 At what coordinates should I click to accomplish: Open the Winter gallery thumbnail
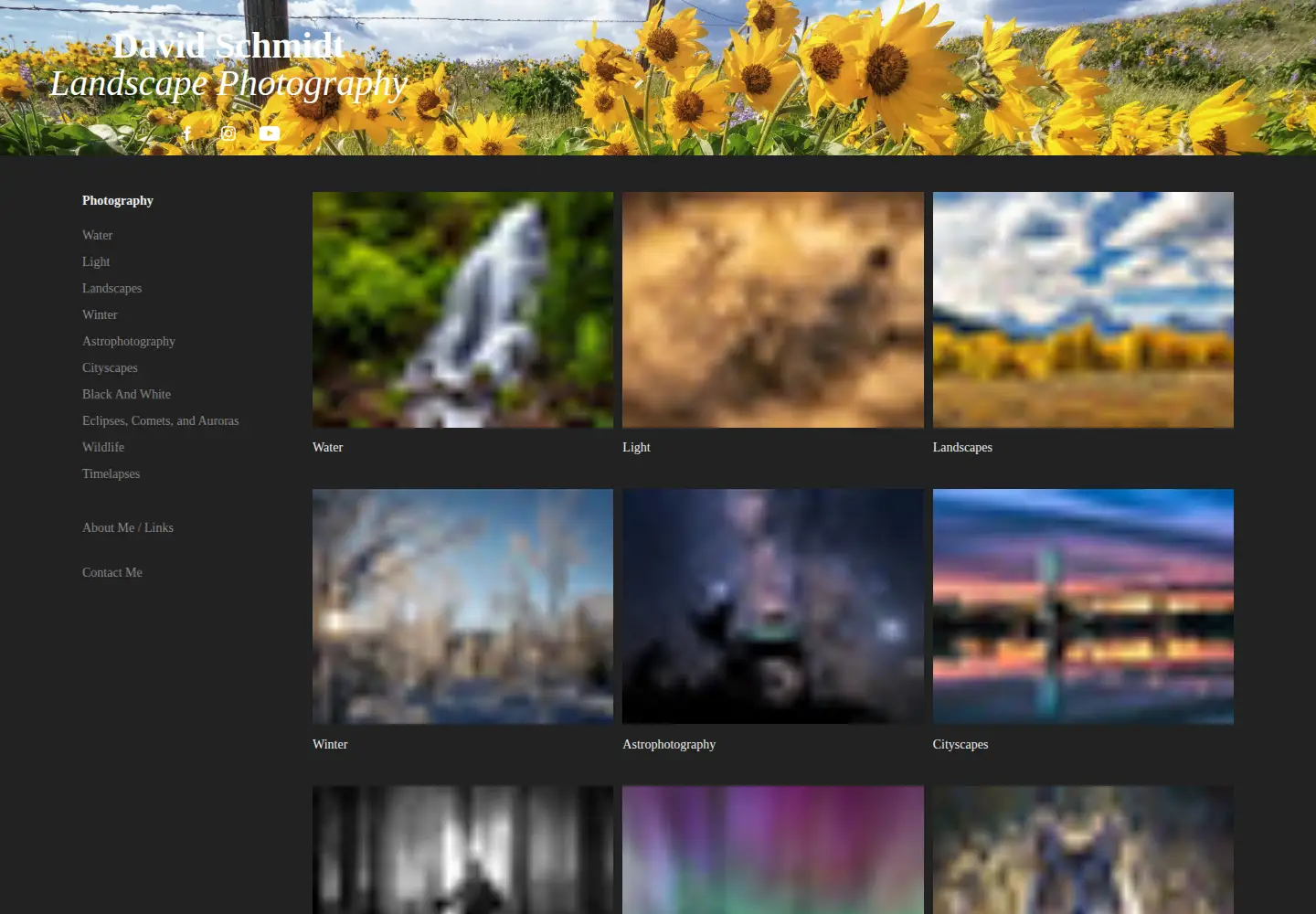pyautogui.click(x=463, y=607)
